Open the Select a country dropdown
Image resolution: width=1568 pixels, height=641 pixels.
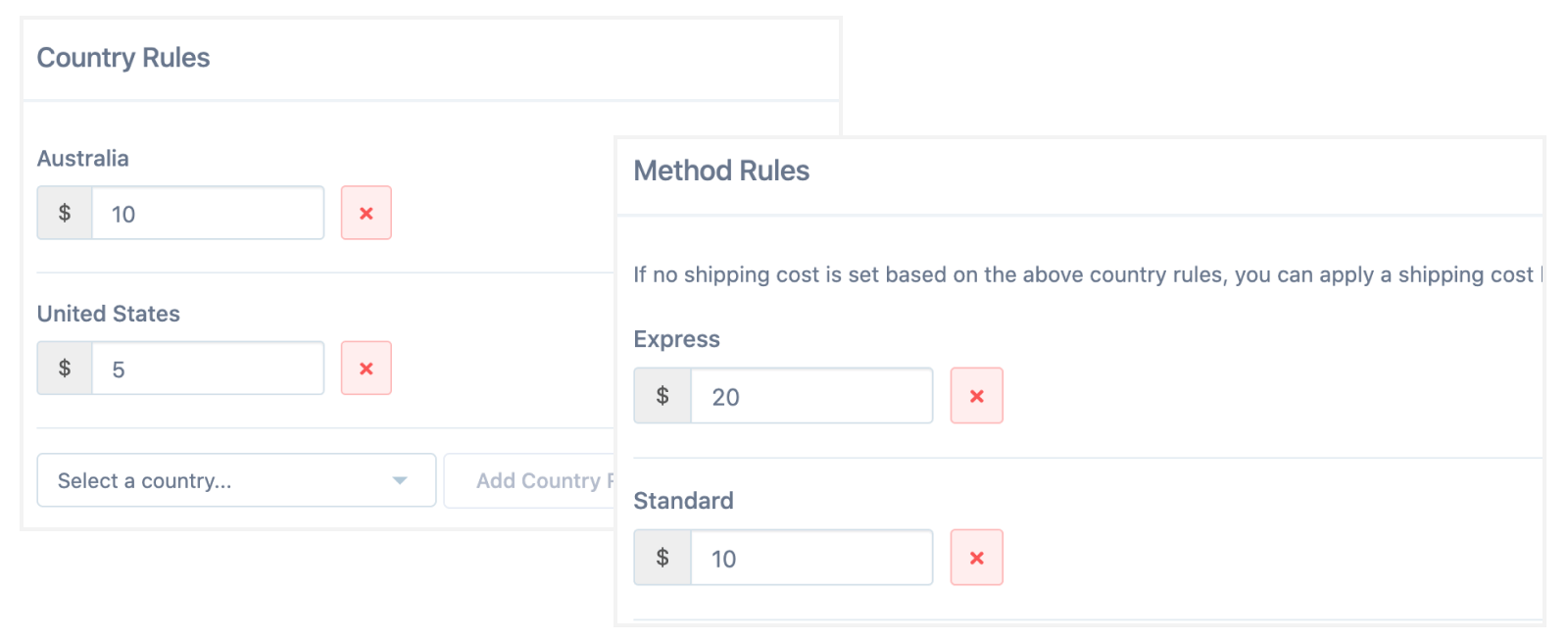pyautogui.click(x=236, y=480)
